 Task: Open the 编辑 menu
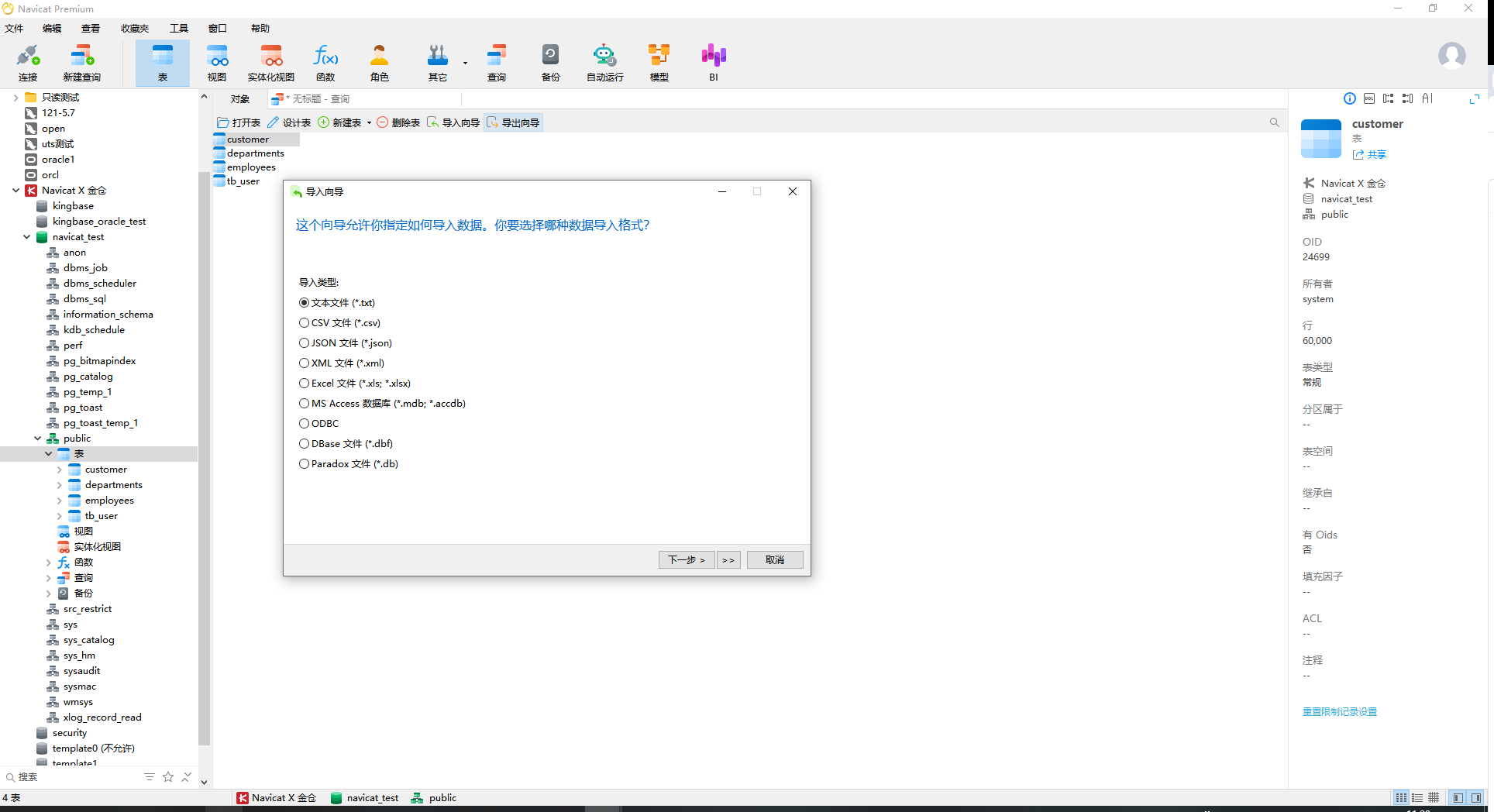[x=52, y=28]
